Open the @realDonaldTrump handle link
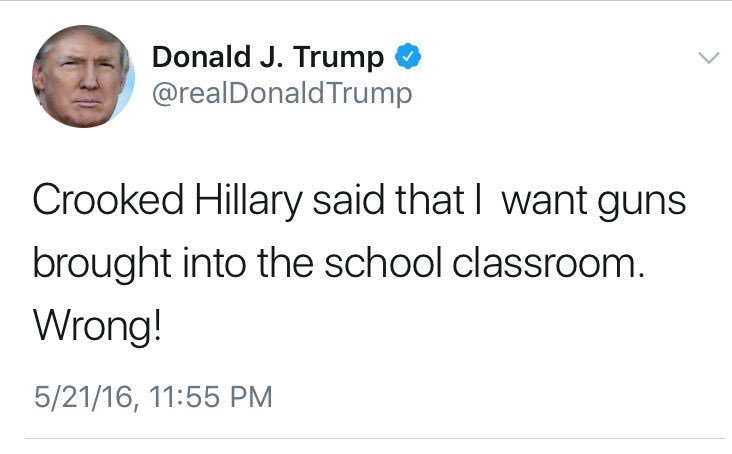 (282, 94)
